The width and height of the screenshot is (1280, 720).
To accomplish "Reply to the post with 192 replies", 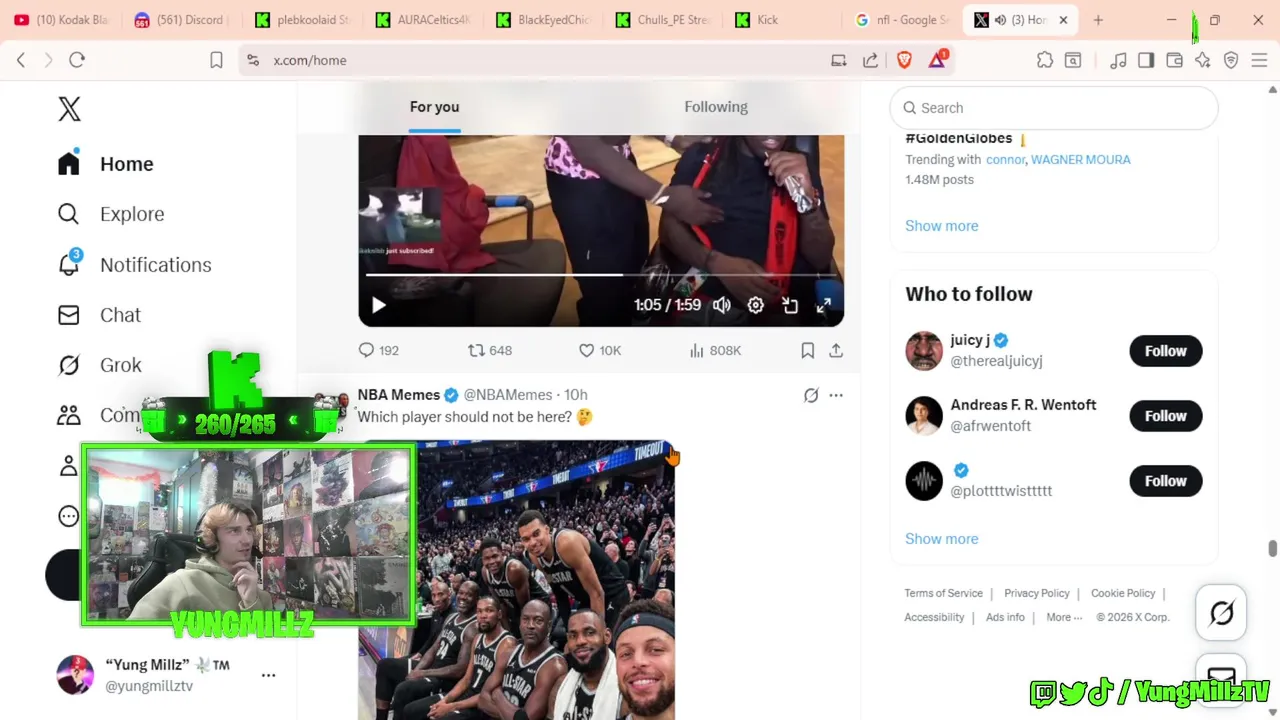I will click(379, 350).
